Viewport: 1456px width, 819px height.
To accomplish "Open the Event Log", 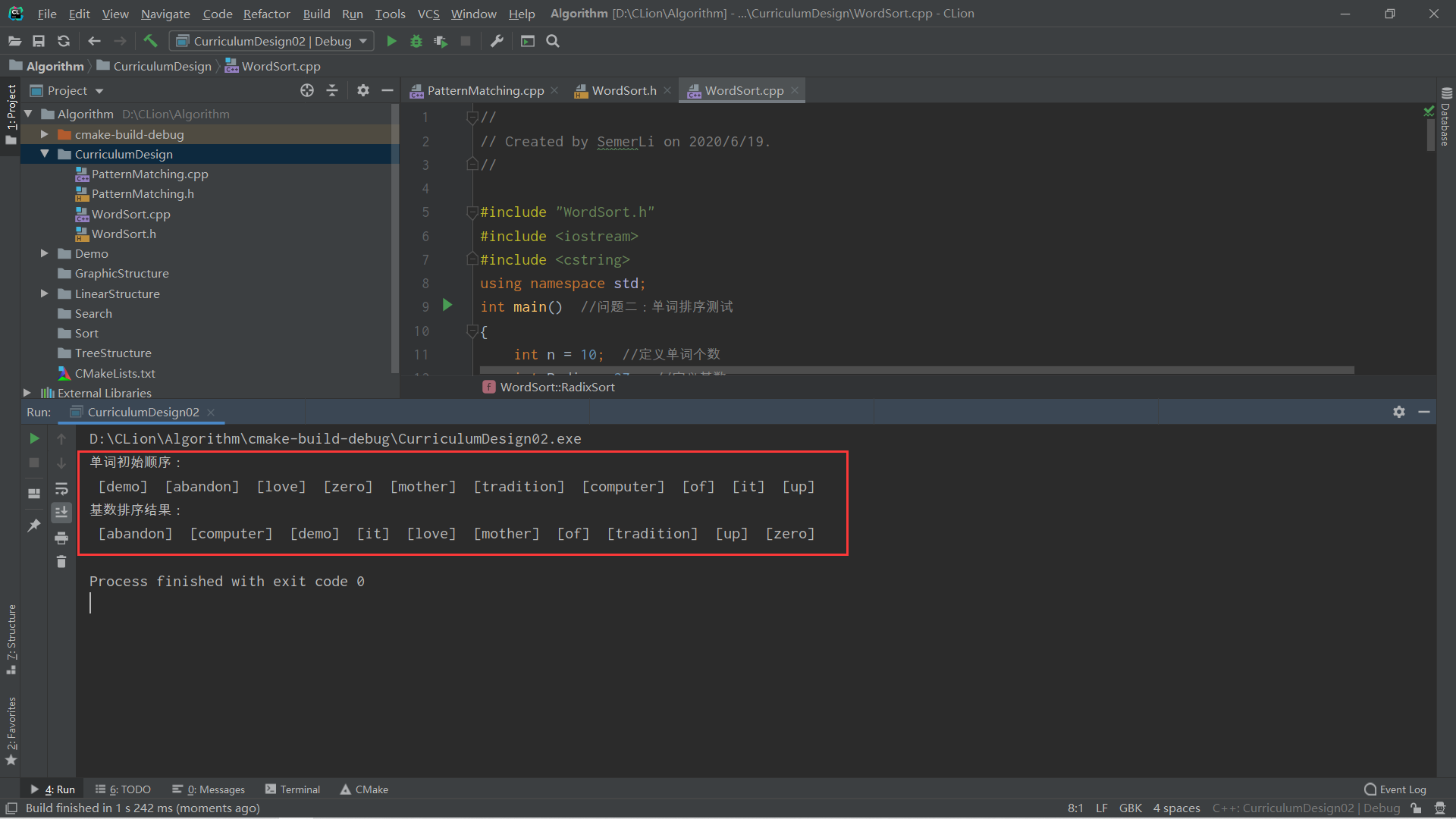I will [1399, 789].
